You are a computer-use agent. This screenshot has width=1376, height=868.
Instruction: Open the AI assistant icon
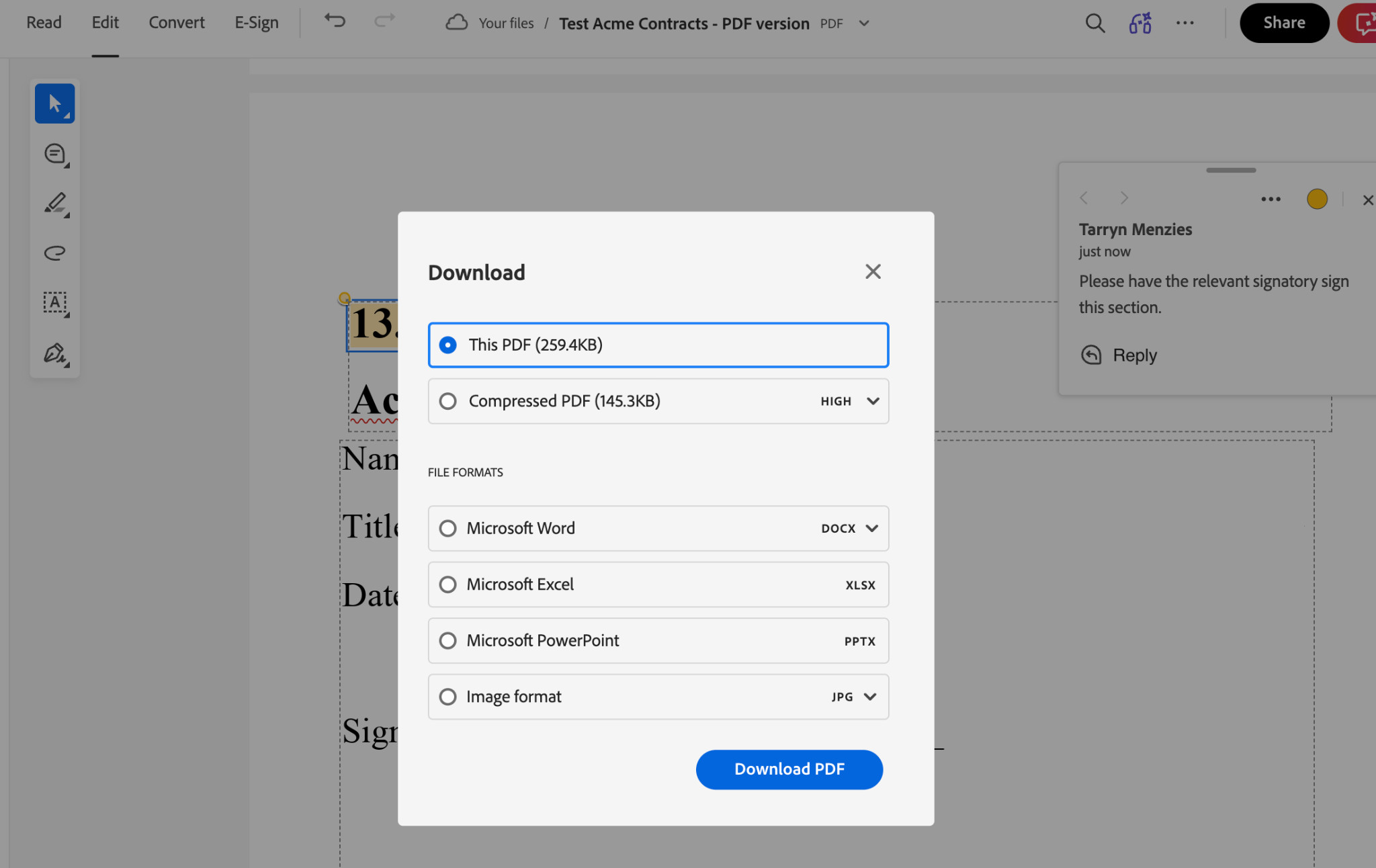click(1140, 23)
